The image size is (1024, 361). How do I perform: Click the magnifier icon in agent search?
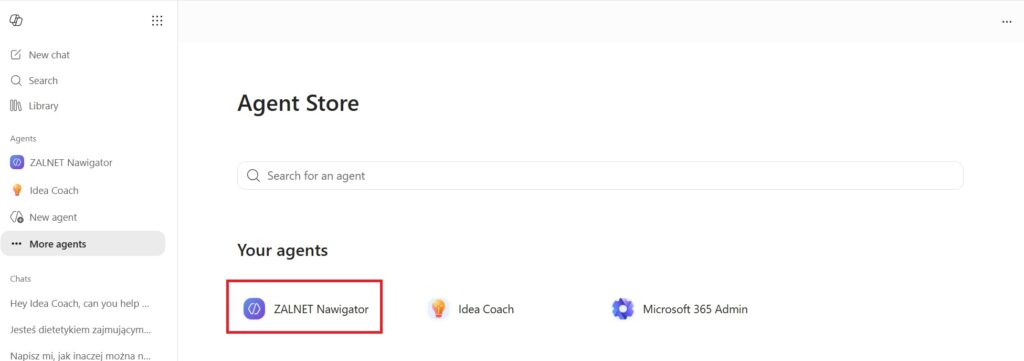pyautogui.click(x=253, y=176)
